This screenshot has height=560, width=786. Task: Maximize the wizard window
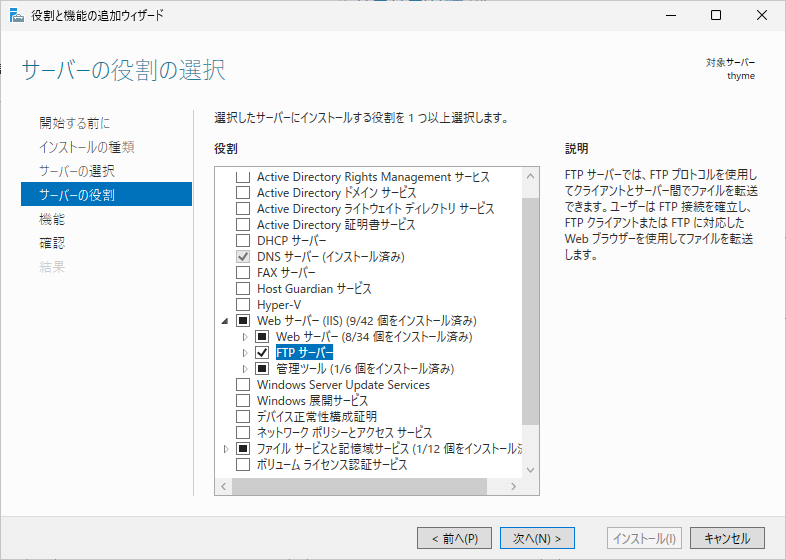[x=716, y=16]
